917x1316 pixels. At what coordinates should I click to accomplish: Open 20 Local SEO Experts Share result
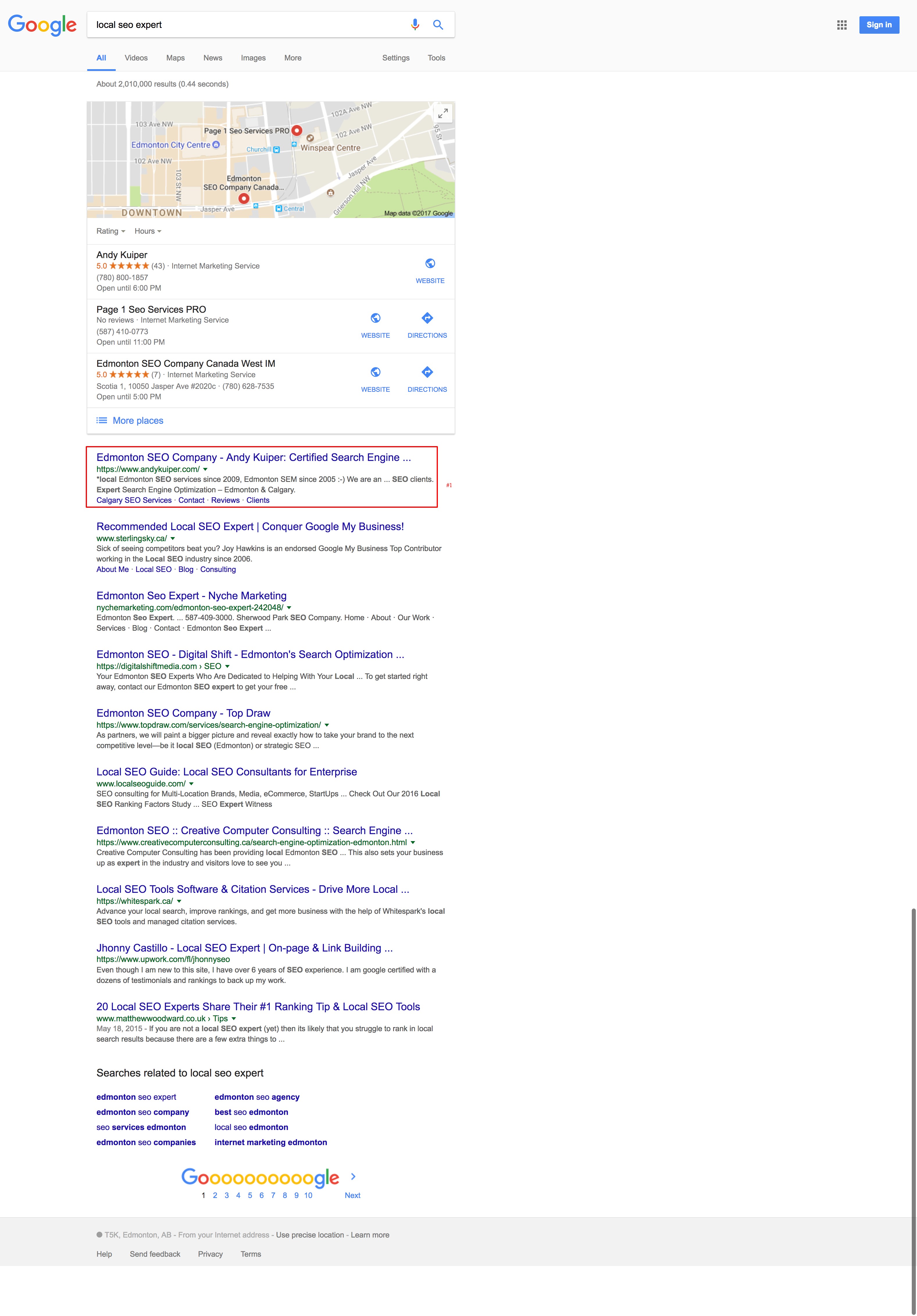[x=258, y=1007]
